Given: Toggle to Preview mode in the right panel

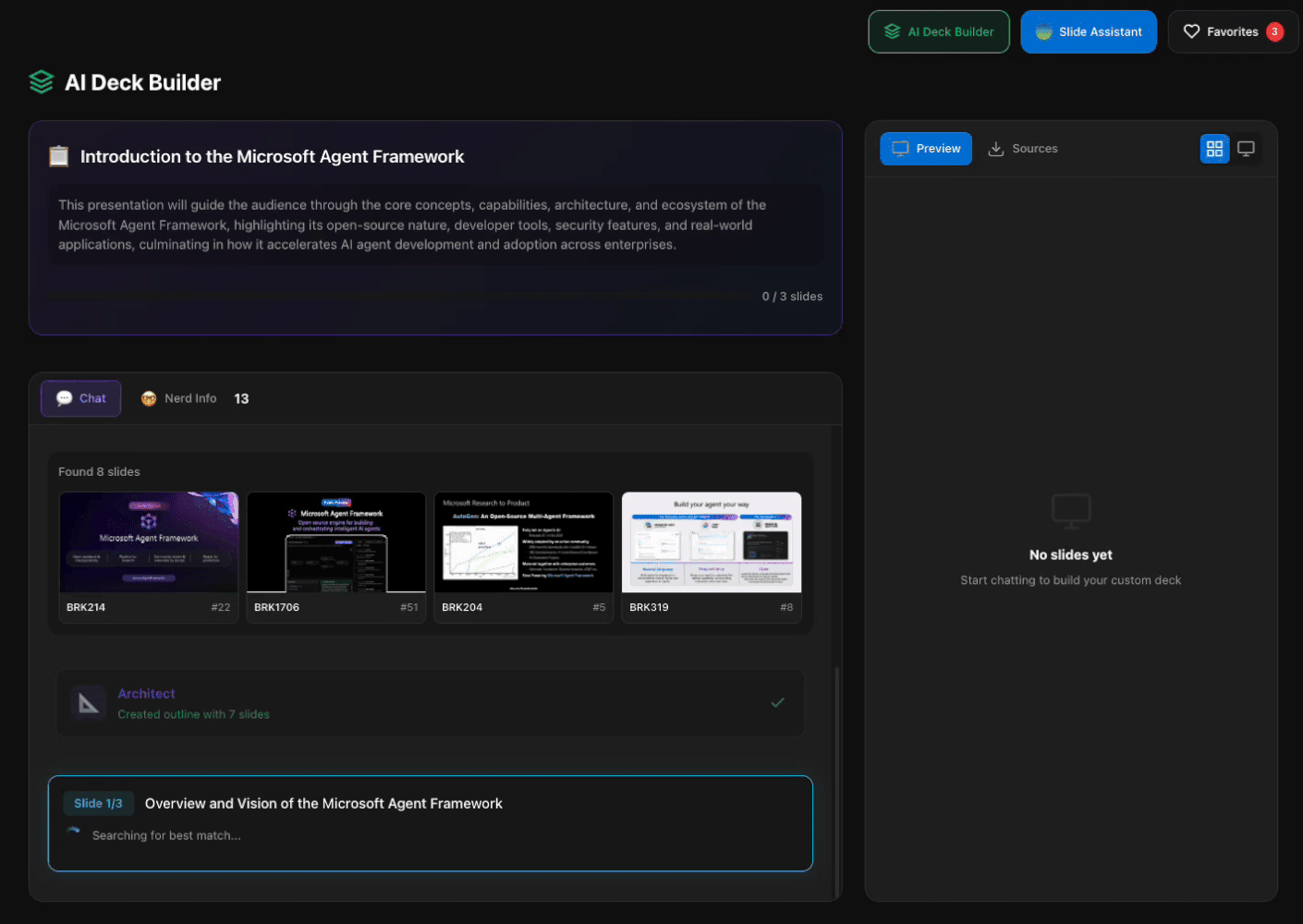Looking at the screenshot, I should click(x=925, y=148).
